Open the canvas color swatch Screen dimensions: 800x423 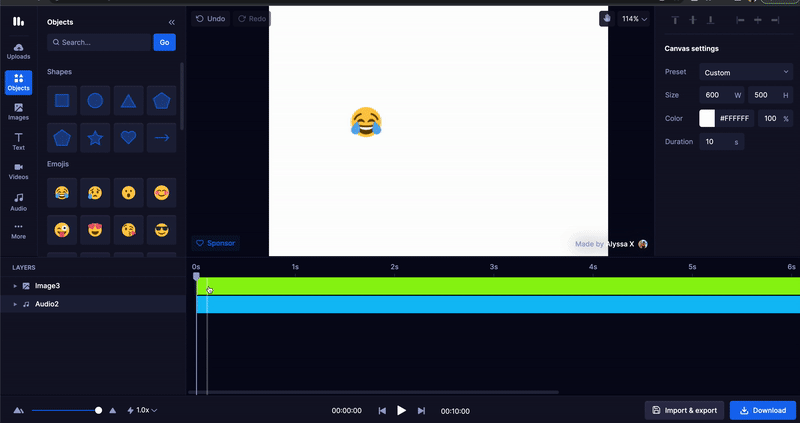click(x=707, y=118)
